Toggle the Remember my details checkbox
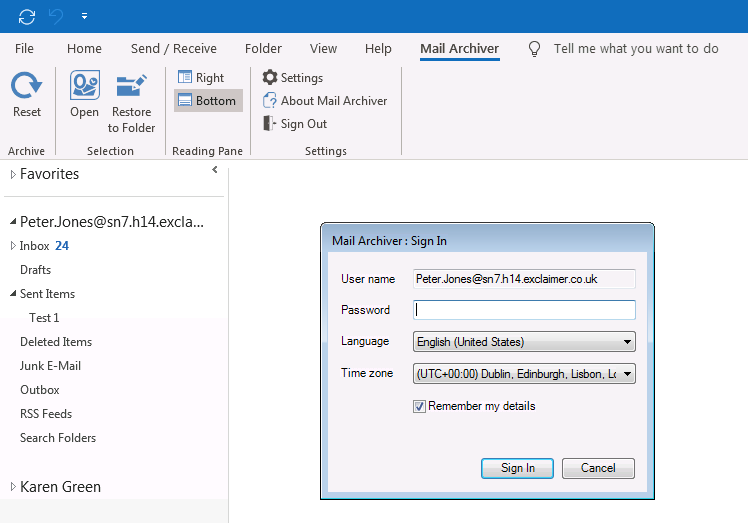 coord(419,407)
